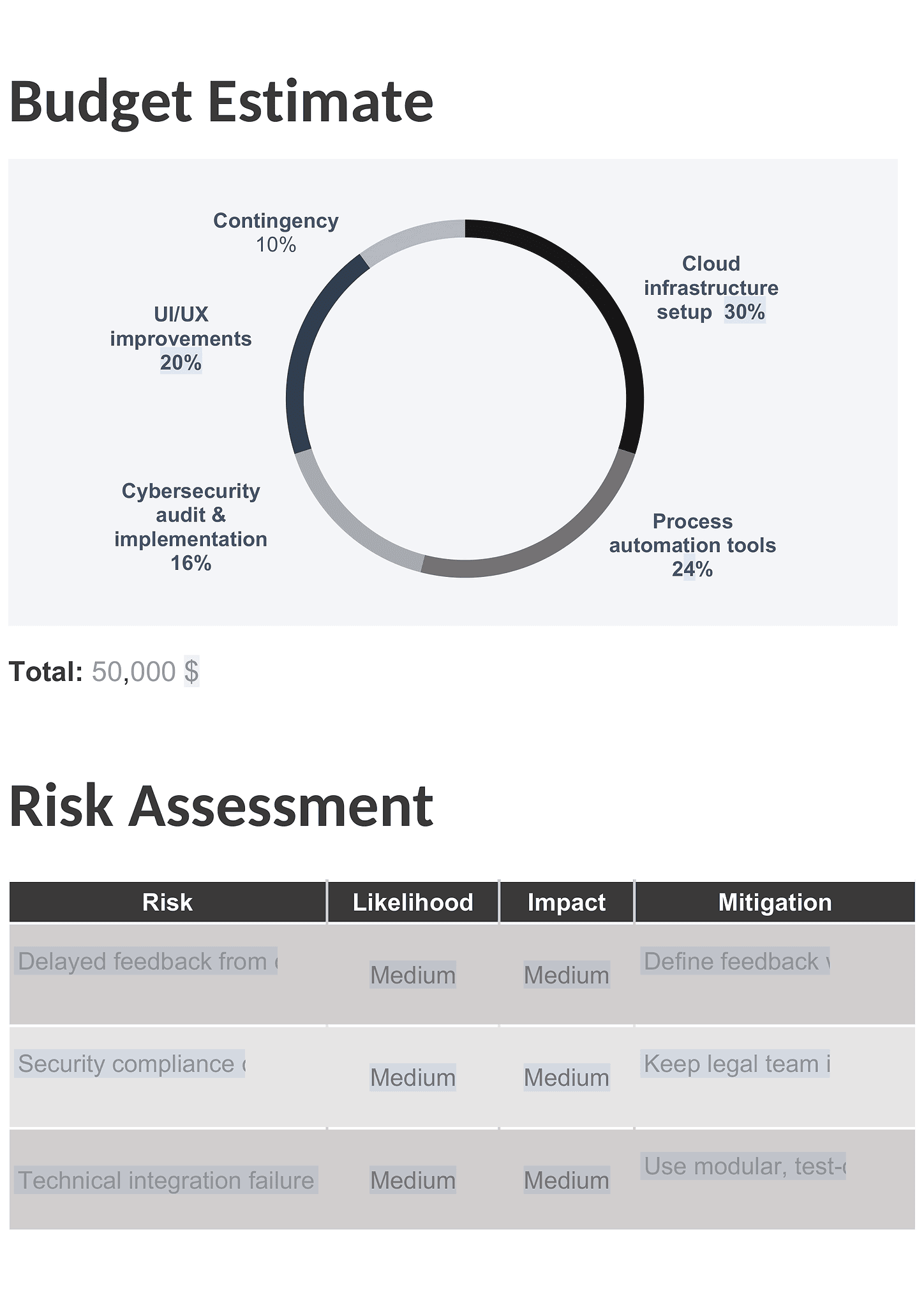Click the Likelihood column header

pos(413,902)
